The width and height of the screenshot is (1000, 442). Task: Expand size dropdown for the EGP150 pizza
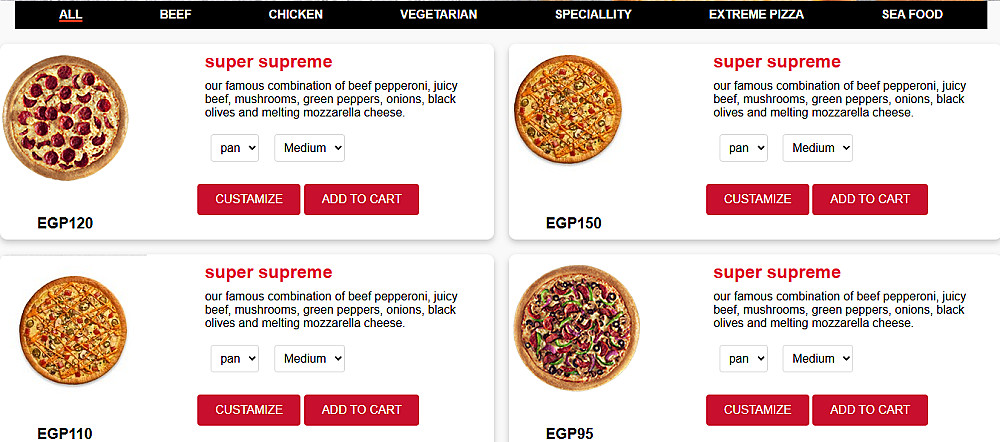[x=817, y=148]
